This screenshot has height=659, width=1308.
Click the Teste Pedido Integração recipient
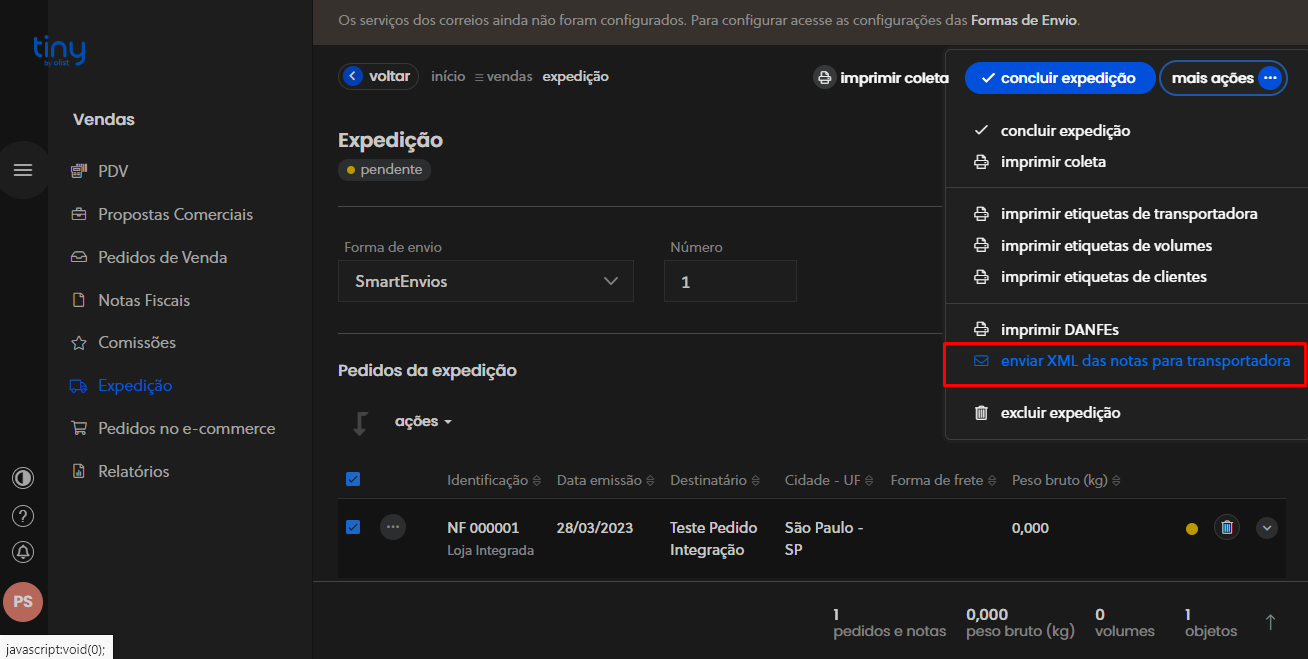[714, 539]
